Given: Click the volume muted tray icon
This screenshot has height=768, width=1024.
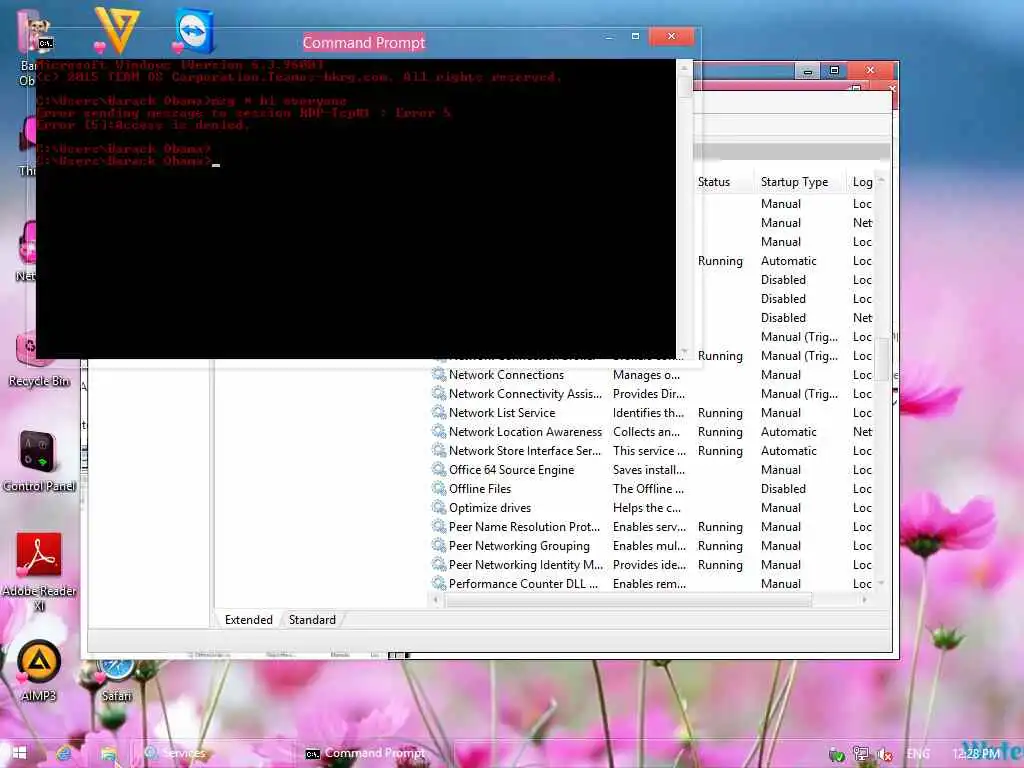Looking at the screenshot, I should (885, 754).
